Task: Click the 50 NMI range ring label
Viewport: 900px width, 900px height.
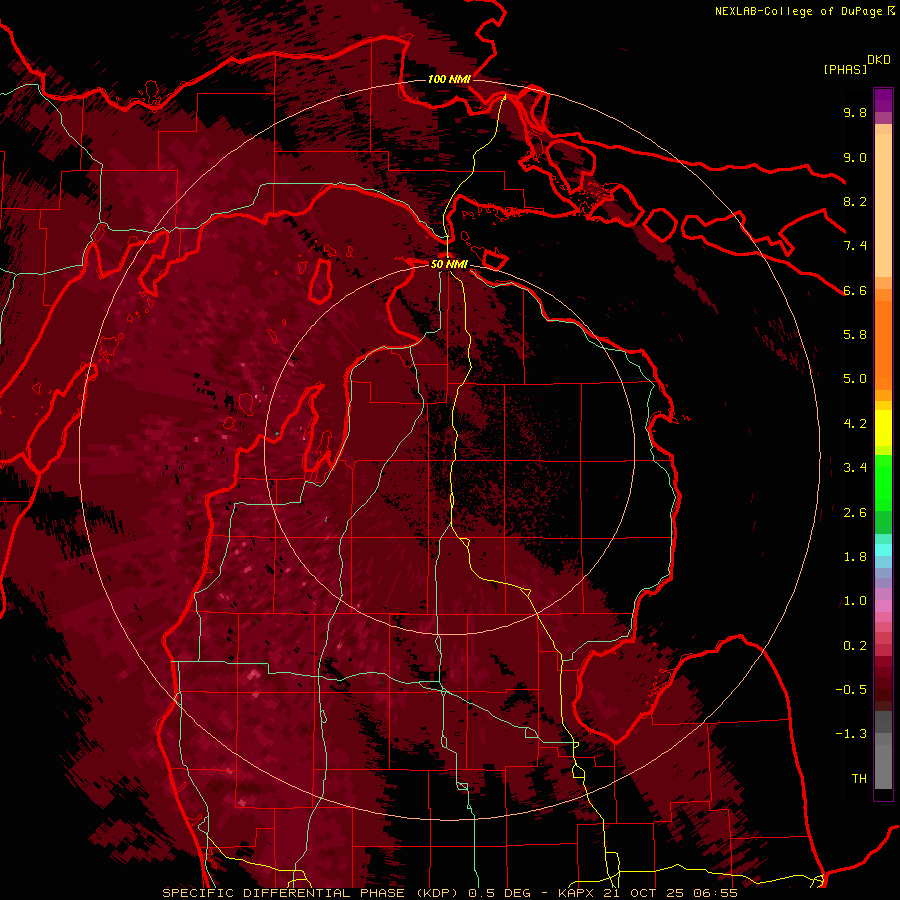Action: point(449,264)
